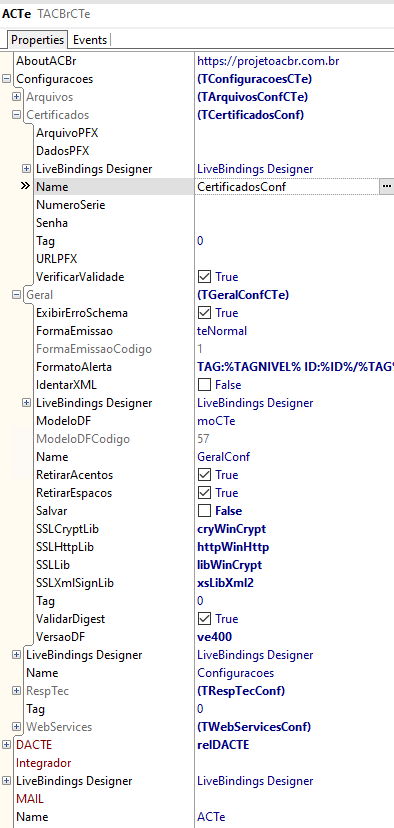Click the ACTe name value
Screen dimensions: 394x828
tap(211, 816)
